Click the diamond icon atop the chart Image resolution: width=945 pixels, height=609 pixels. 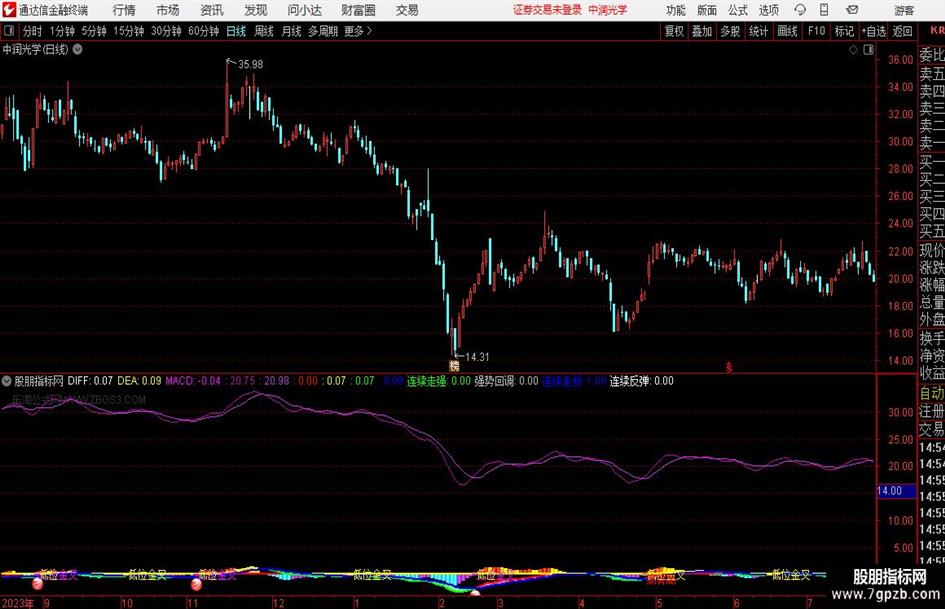tap(853, 50)
